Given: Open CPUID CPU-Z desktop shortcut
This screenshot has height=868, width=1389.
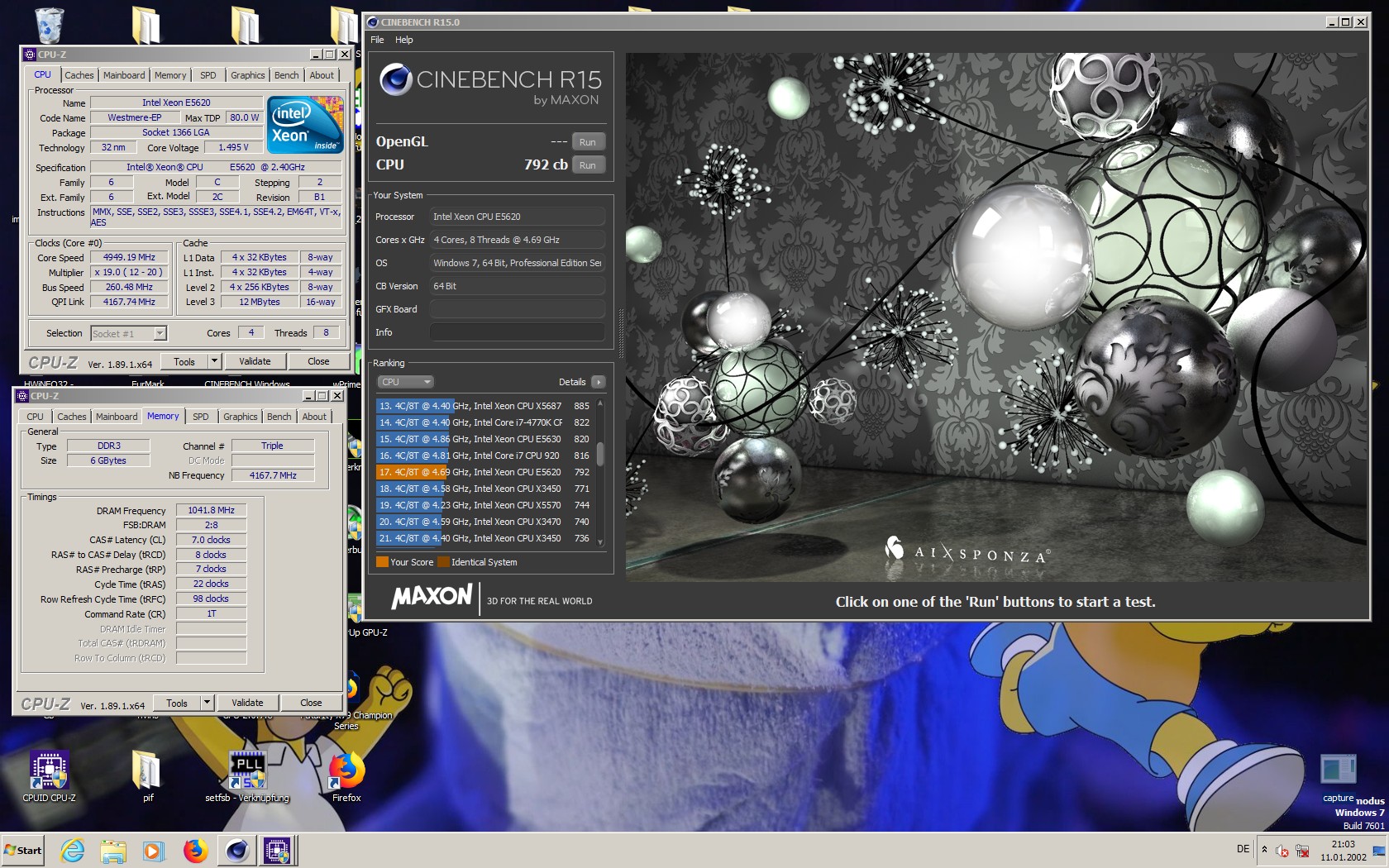Looking at the screenshot, I should pos(49,775).
